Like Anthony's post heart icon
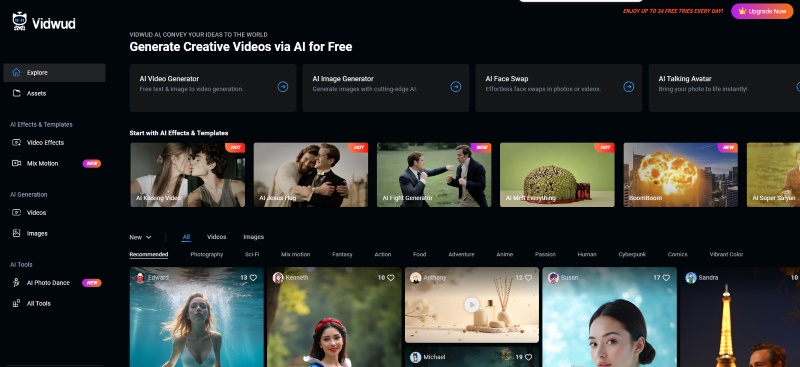The image size is (800, 367). coord(529,278)
